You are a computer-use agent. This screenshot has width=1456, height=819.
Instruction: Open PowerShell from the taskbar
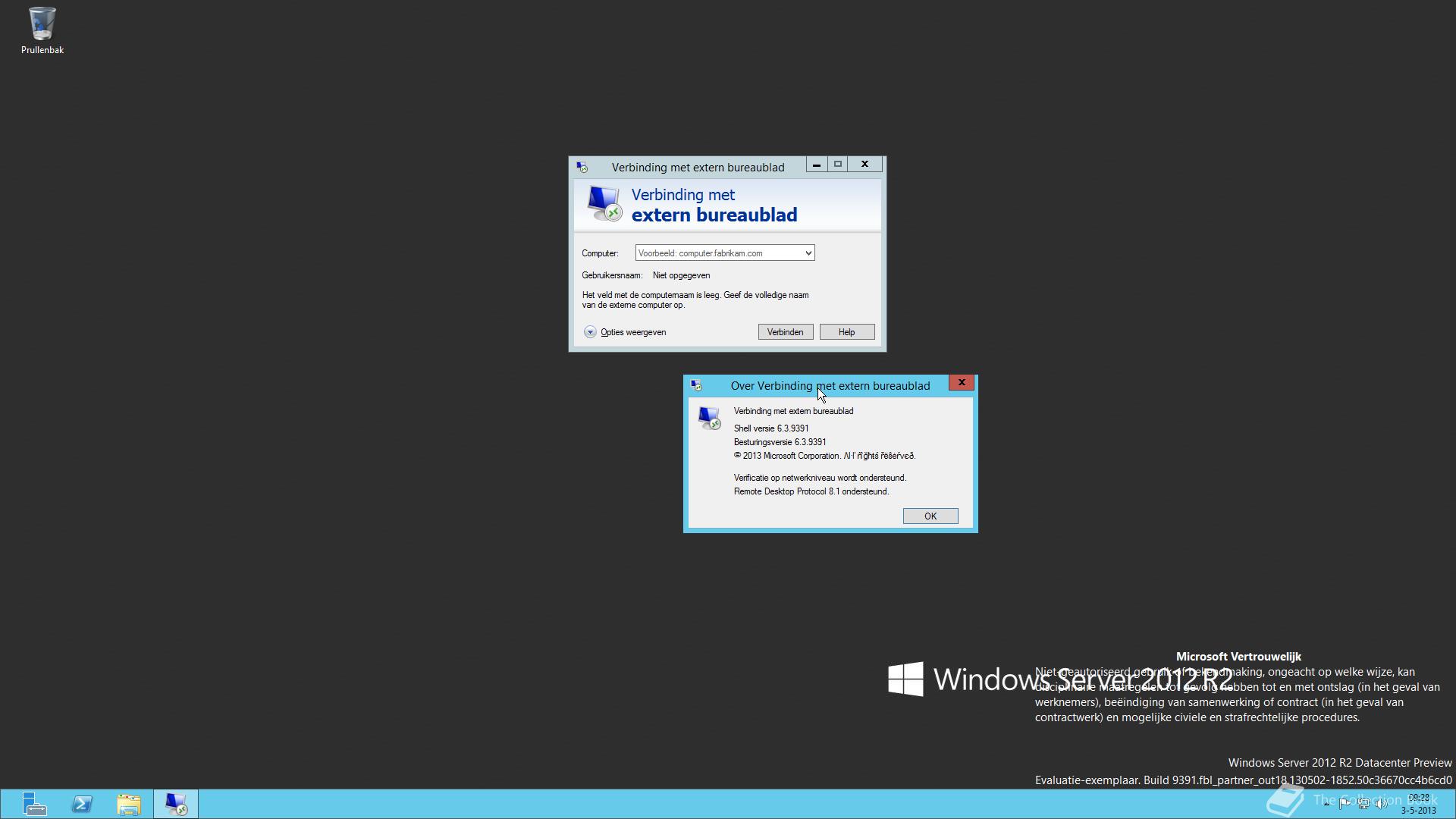82,804
